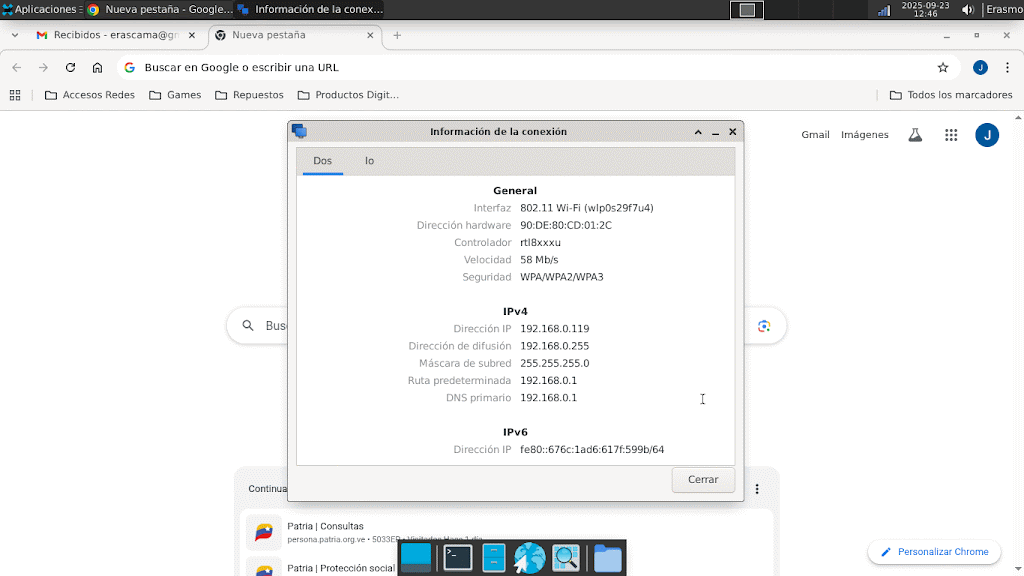The height and width of the screenshot is (576, 1024).
Task: Click the volume speaker icon
Action: point(967,10)
